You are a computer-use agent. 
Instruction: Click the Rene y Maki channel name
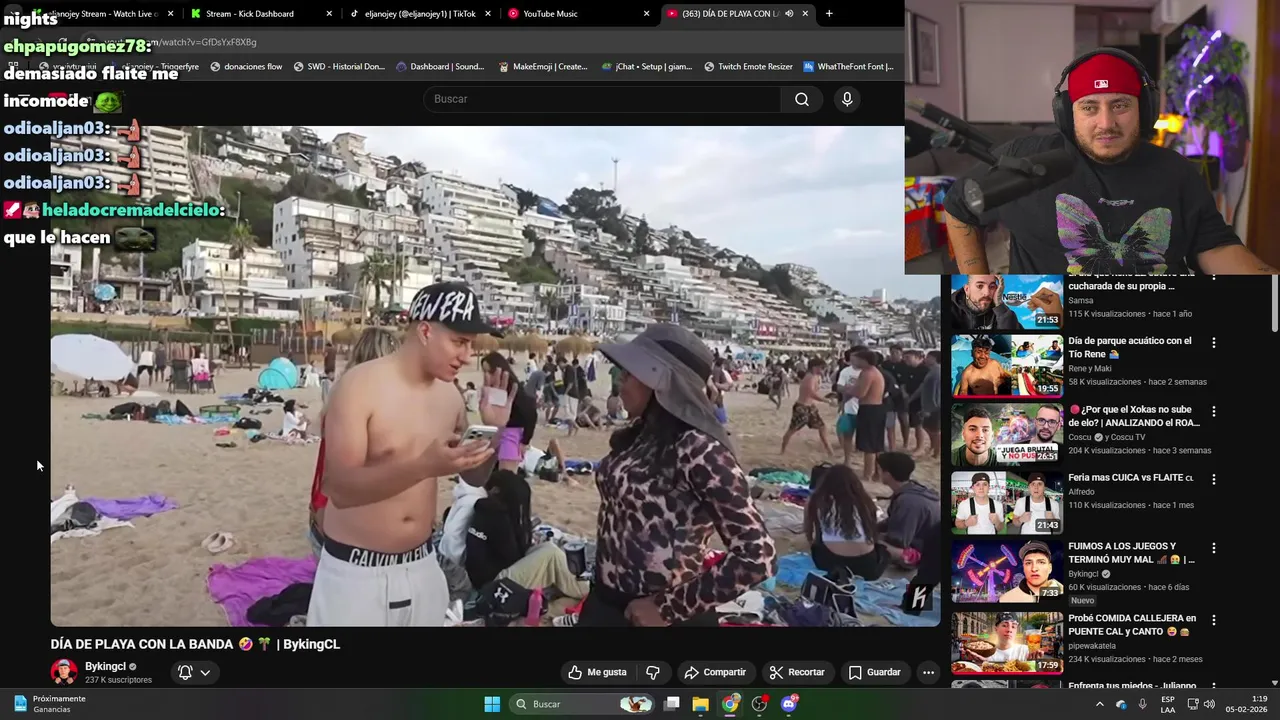[1092, 368]
